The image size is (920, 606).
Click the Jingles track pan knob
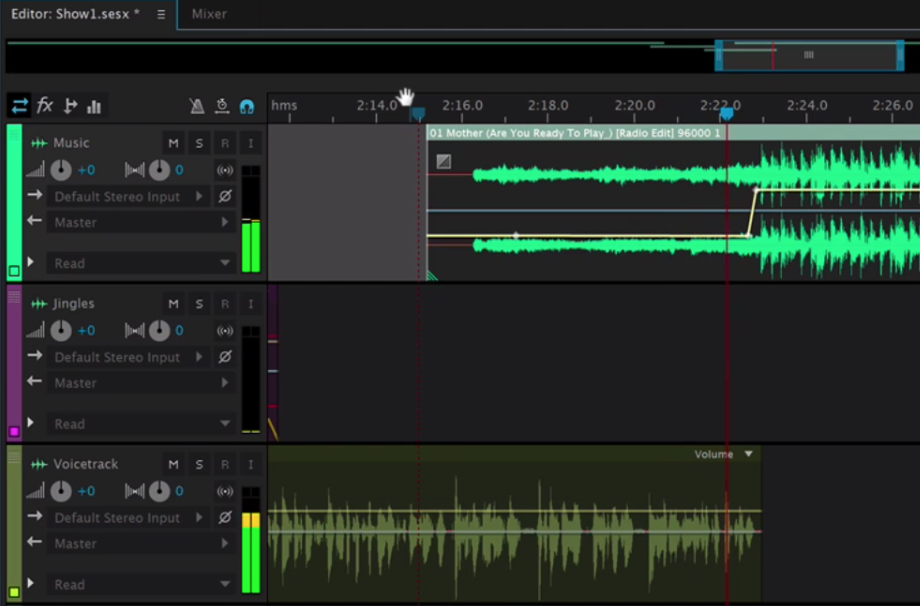[x=159, y=331]
